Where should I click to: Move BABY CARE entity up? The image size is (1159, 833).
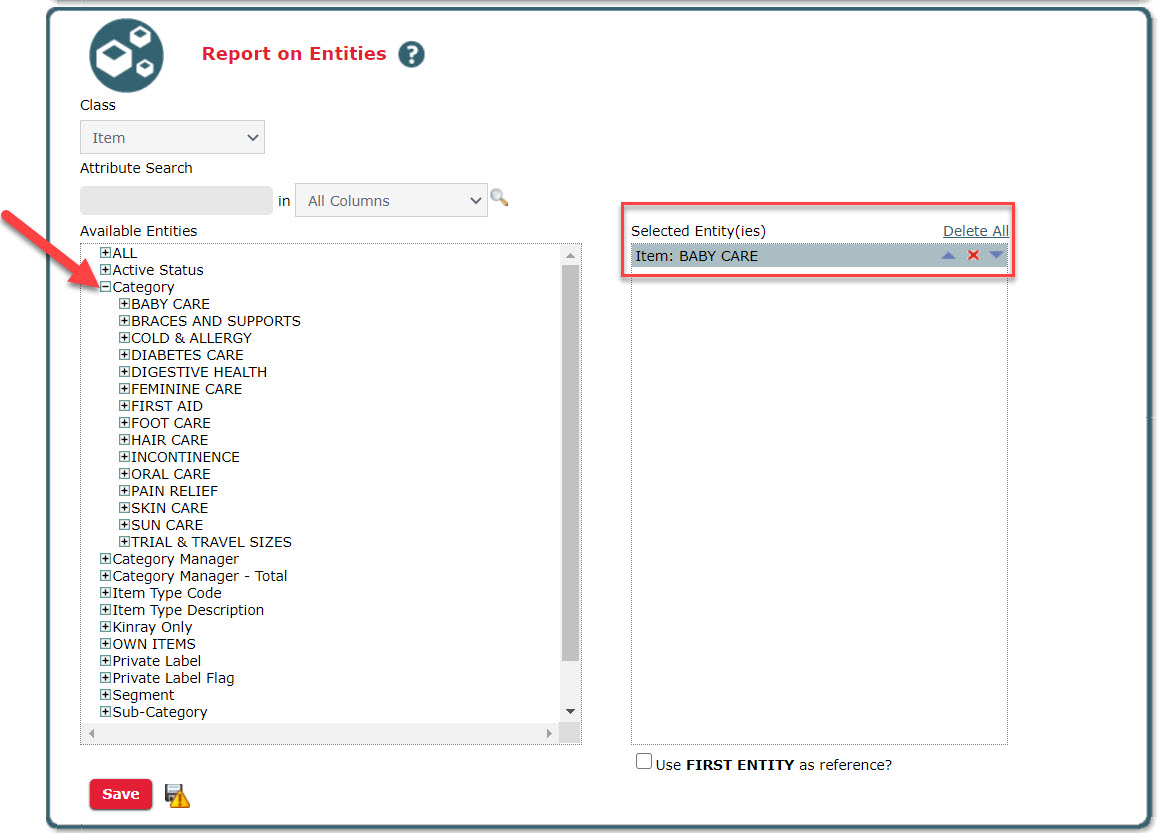(x=948, y=256)
